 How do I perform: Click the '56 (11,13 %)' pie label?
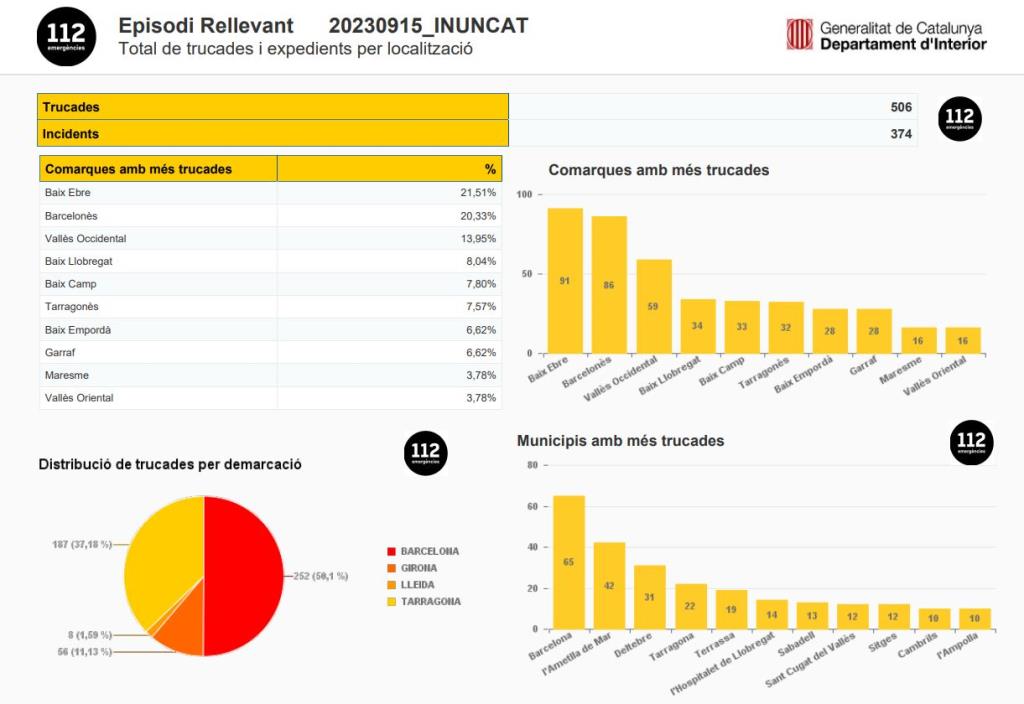pyautogui.click(x=85, y=652)
